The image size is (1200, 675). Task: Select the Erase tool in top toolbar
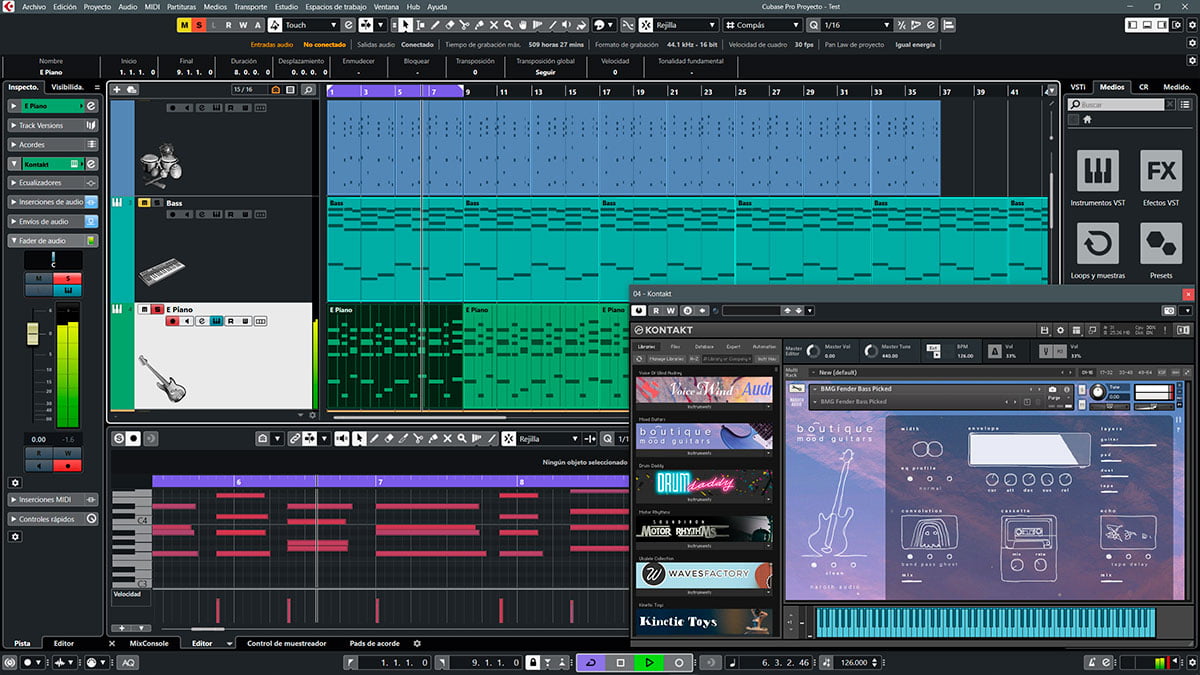[x=450, y=24]
